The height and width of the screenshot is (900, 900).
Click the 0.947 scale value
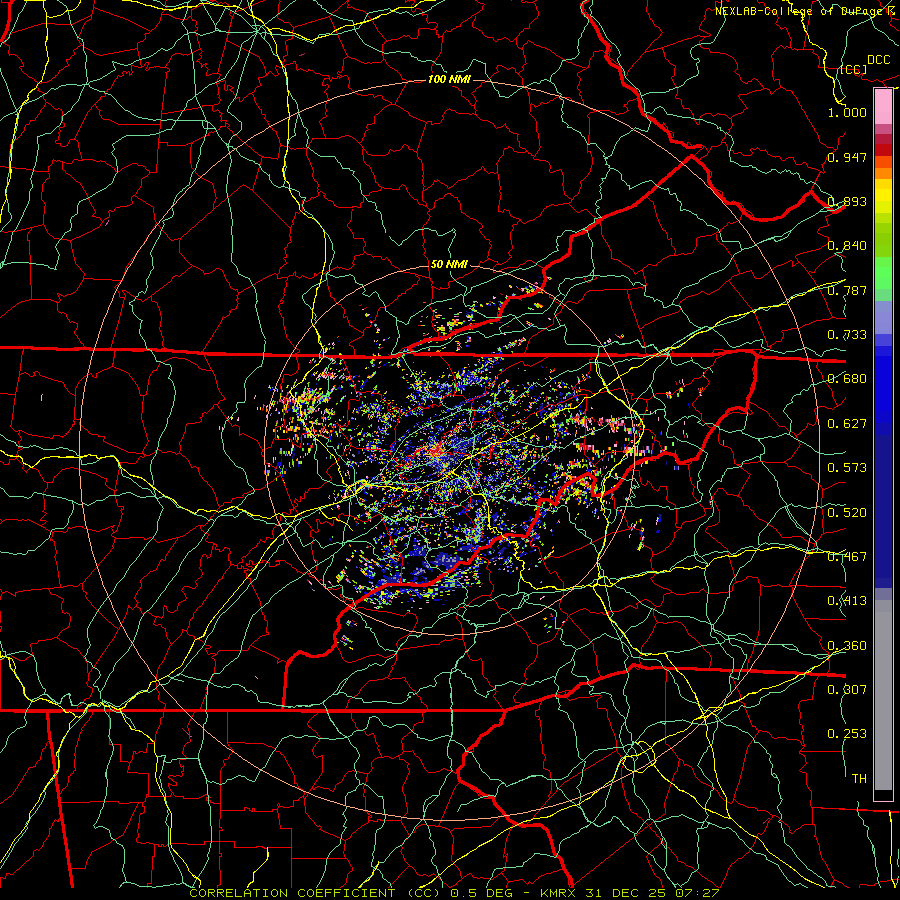tap(847, 157)
